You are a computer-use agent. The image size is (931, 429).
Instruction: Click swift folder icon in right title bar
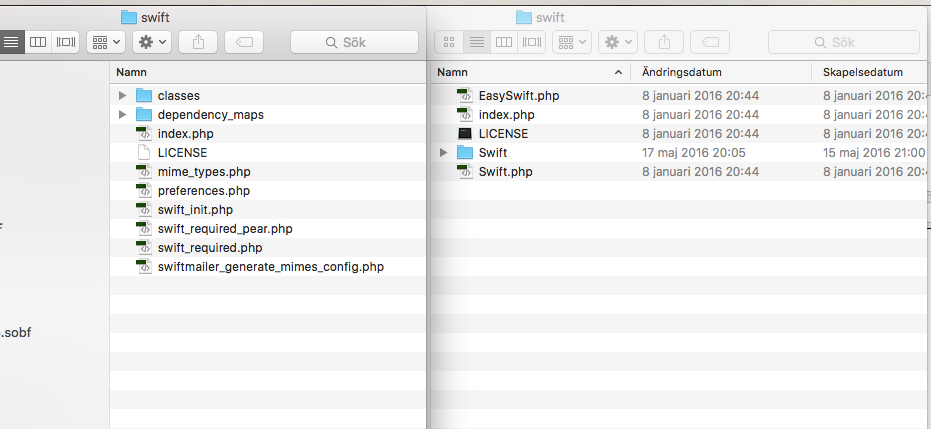tap(524, 17)
